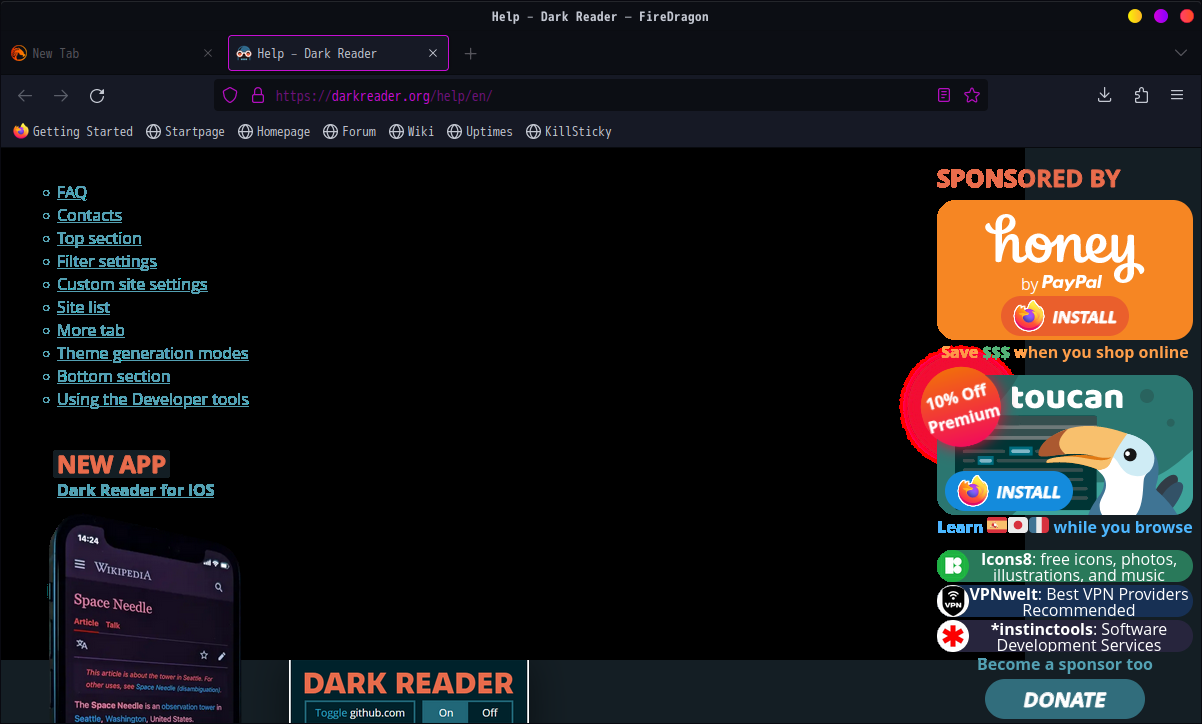Open a new tab with plus button
Image resolution: width=1202 pixels, height=724 pixels.
[x=471, y=54]
